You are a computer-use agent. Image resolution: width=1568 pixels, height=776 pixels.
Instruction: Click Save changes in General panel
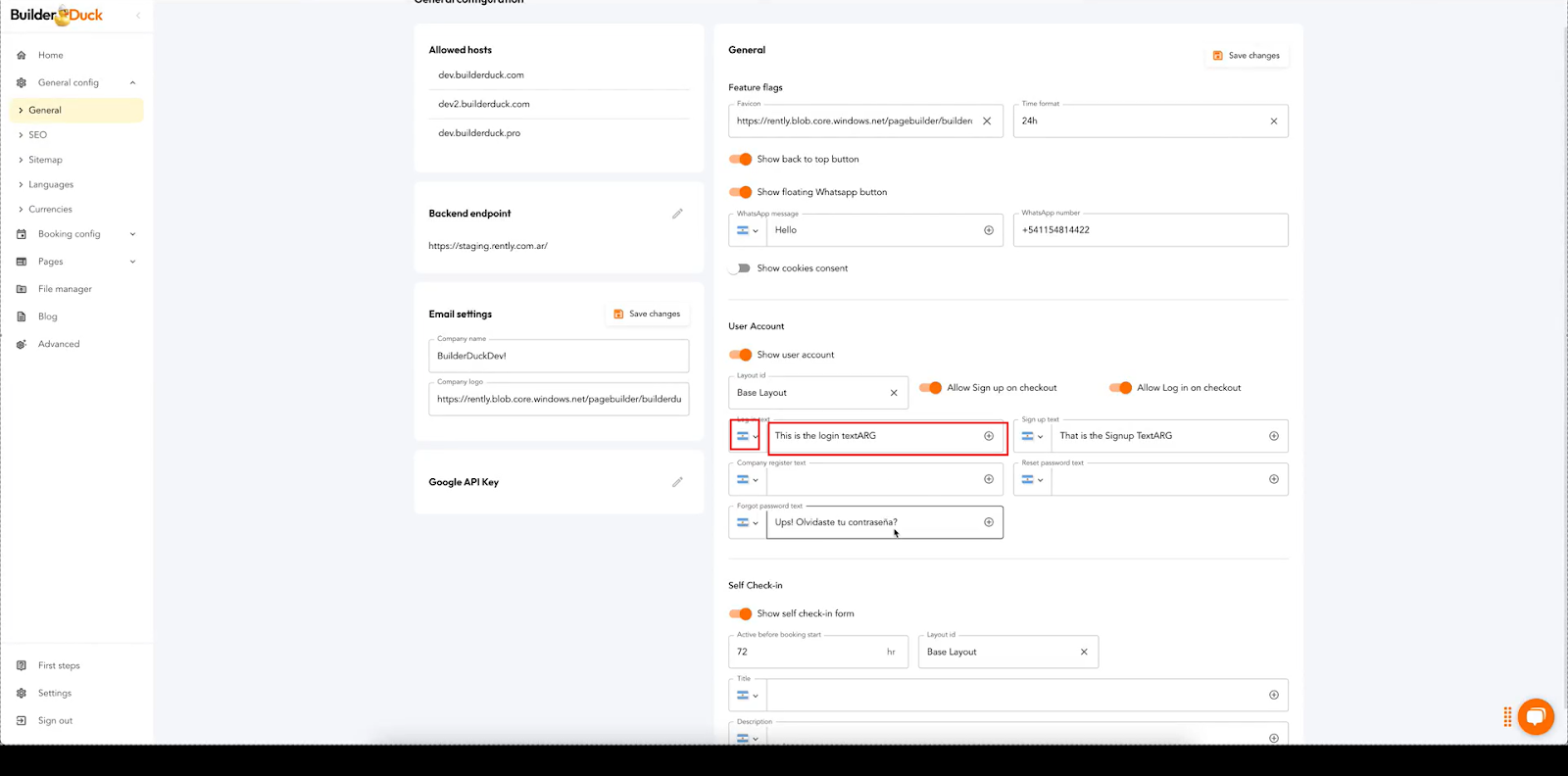tap(1247, 56)
